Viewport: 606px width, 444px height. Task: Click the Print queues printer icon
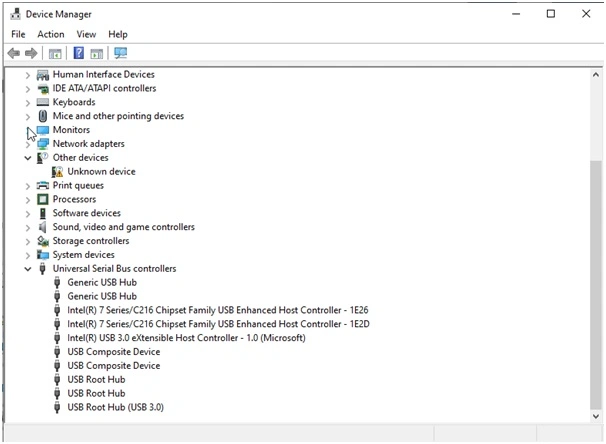43,186
